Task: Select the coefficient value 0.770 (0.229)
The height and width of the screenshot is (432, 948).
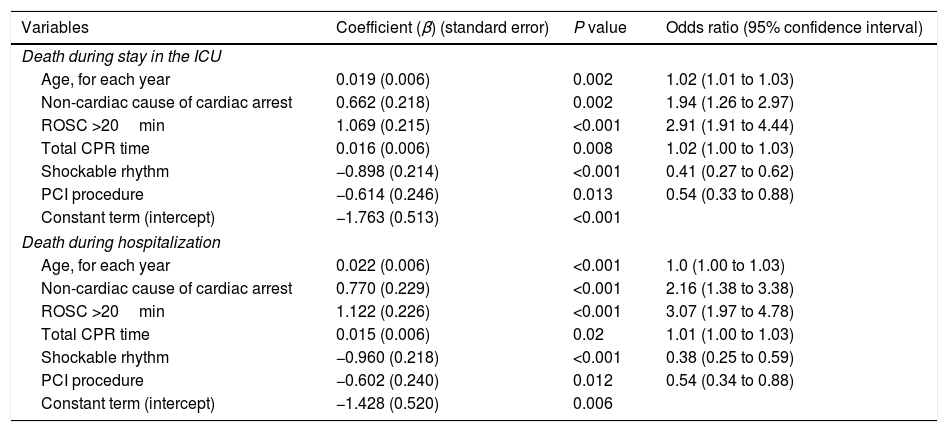Action: pyautogui.click(x=382, y=288)
